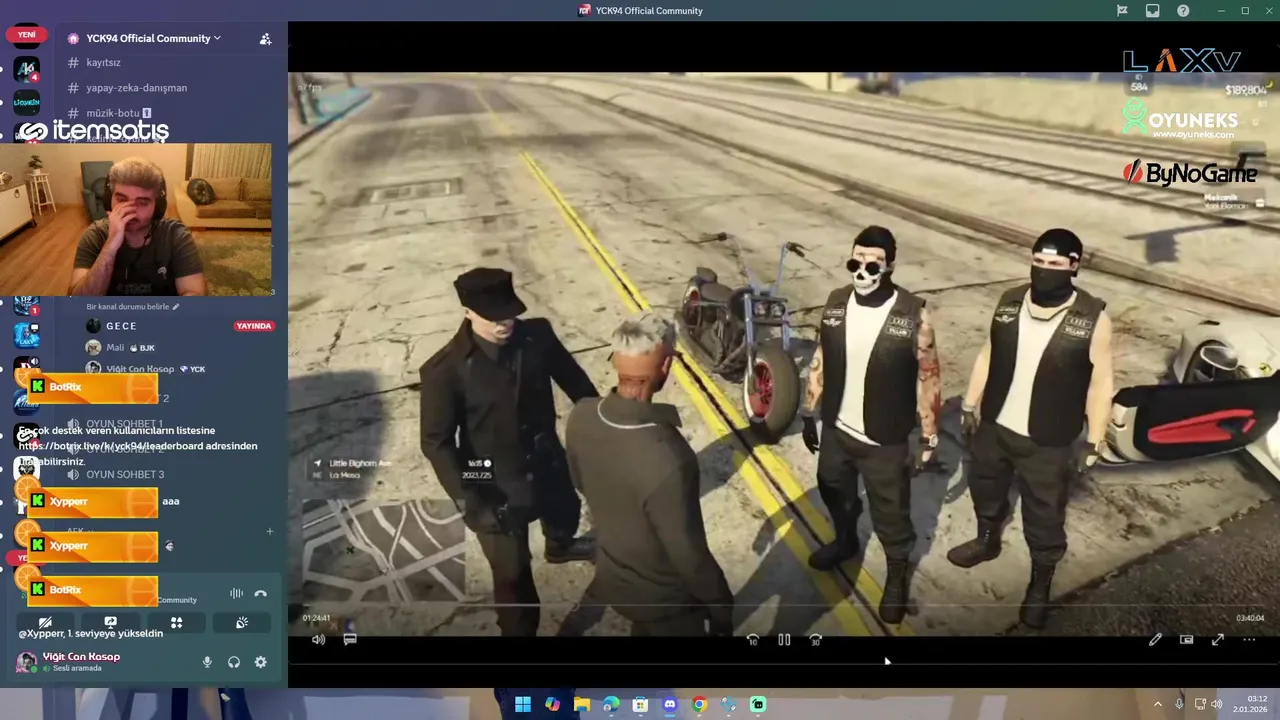
Task: Click the total duration 03:40:04 label
Action: click(x=1250, y=618)
